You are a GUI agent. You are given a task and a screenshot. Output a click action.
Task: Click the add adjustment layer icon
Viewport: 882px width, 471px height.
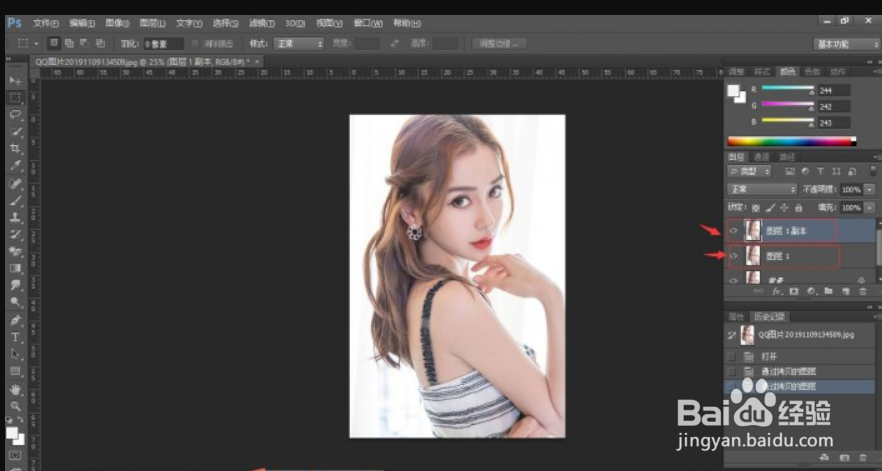[811, 291]
